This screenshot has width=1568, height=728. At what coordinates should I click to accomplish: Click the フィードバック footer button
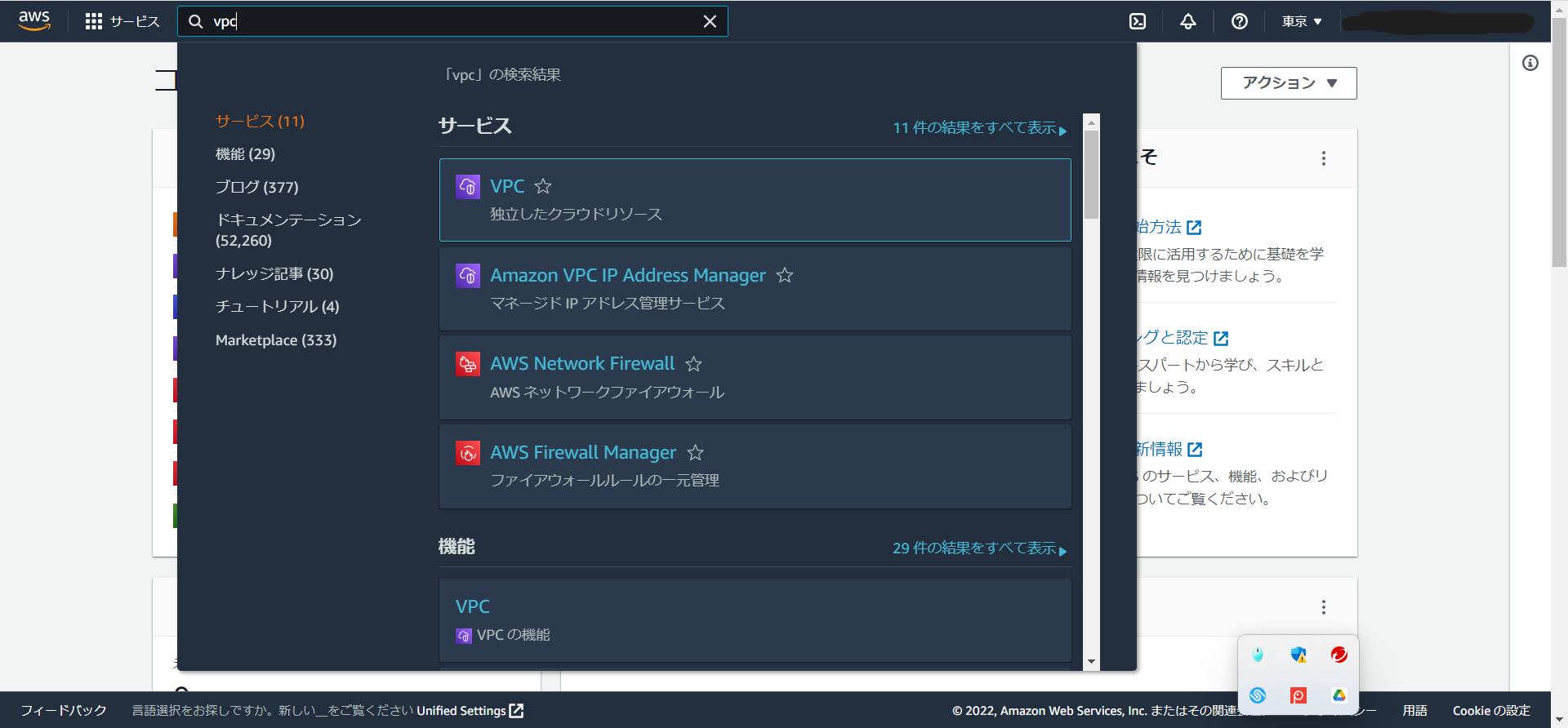click(64, 710)
